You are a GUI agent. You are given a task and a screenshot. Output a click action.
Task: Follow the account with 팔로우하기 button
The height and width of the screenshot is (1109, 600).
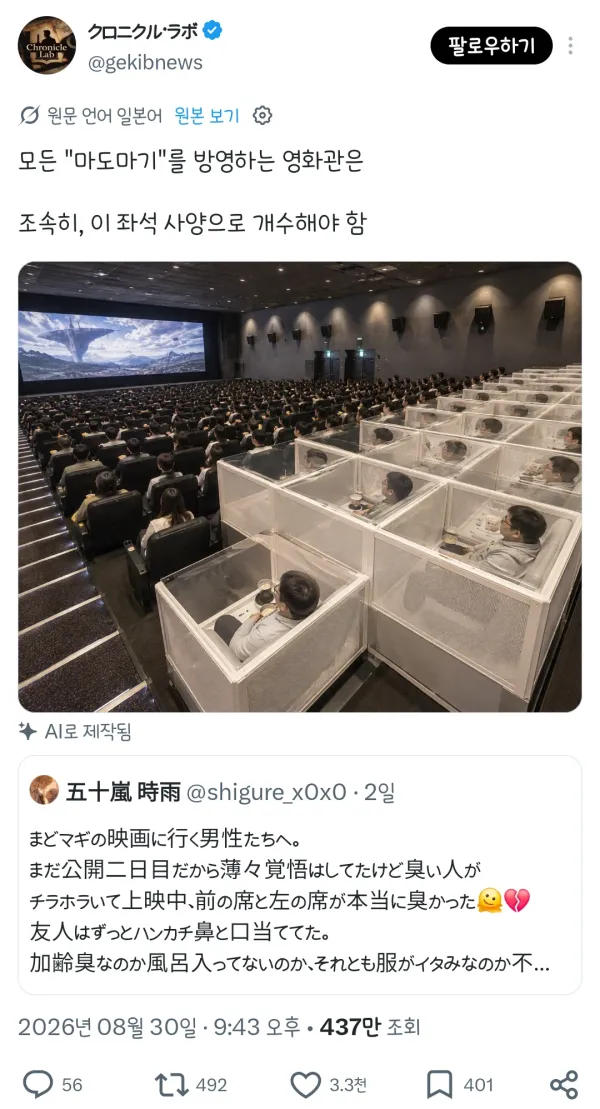point(491,45)
